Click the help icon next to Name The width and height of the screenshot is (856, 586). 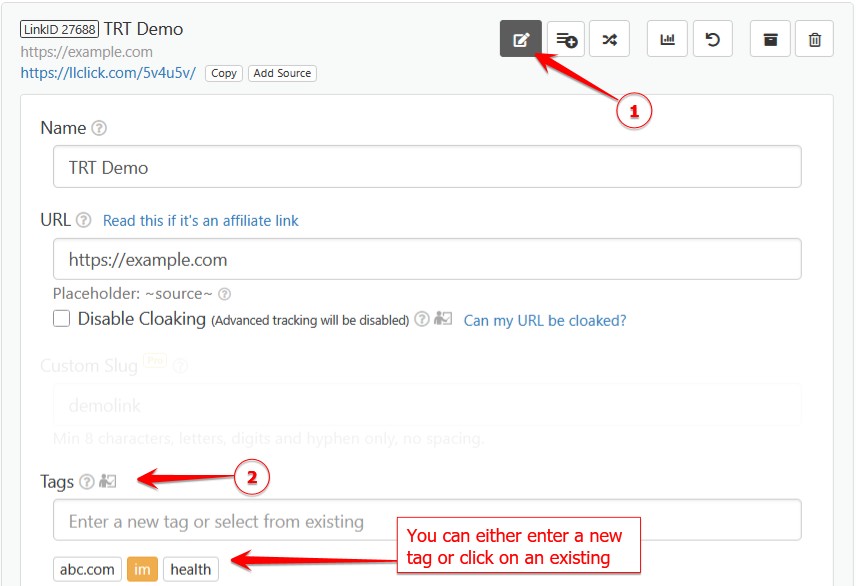99,128
